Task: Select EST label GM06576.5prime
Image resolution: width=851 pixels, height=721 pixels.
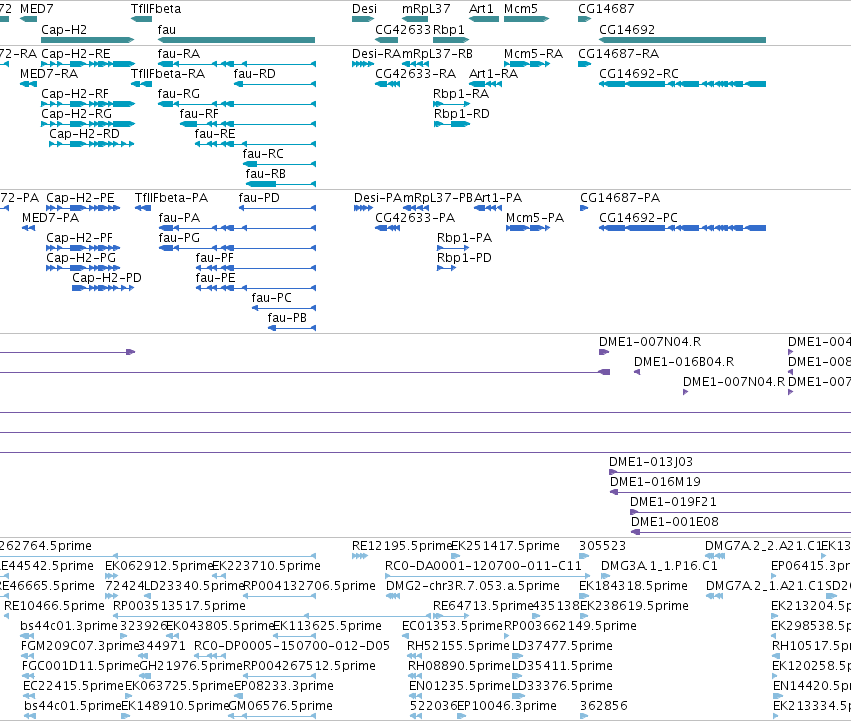Action: (281, 706)
